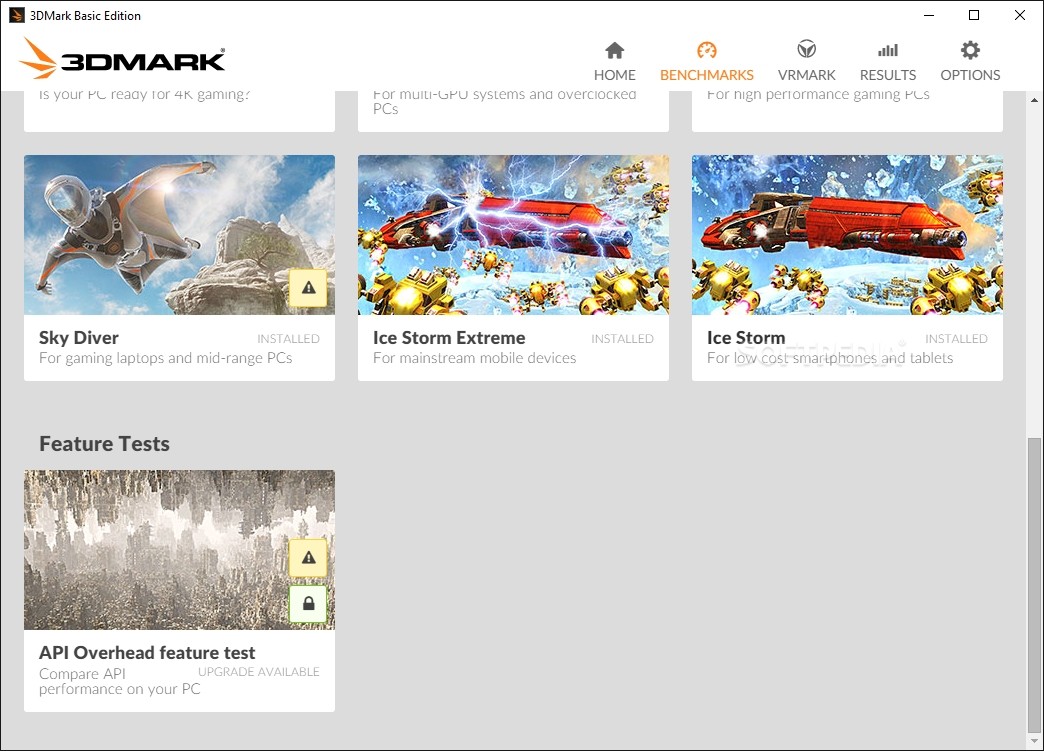The image size is (1044, 751).
Task: Open the API Overhead feature test thumbnail
Action: point(179,550)
